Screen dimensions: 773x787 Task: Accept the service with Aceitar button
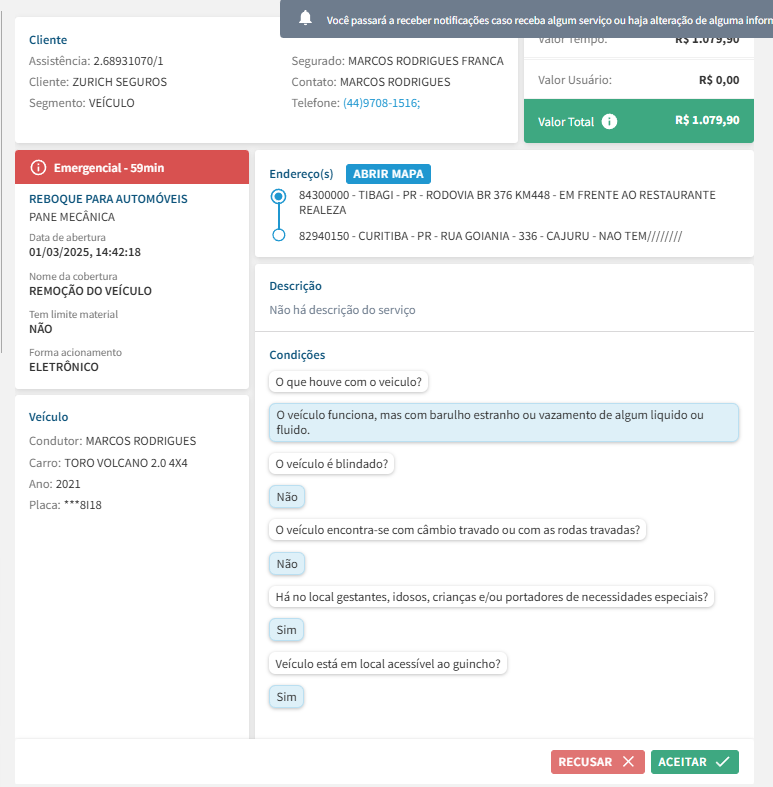coord(694,762)
